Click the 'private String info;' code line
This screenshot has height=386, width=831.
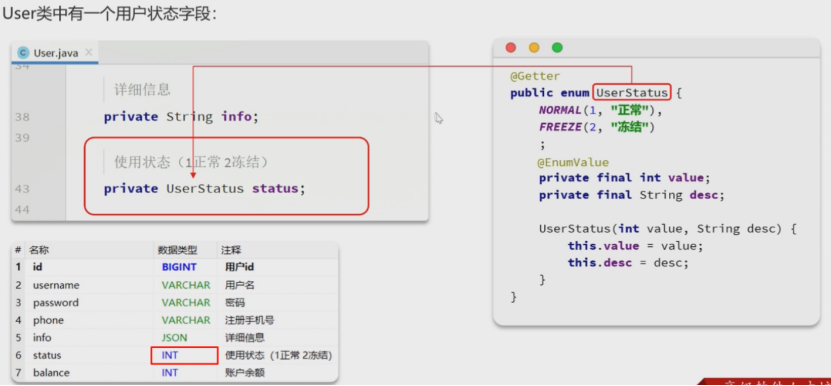181,117
